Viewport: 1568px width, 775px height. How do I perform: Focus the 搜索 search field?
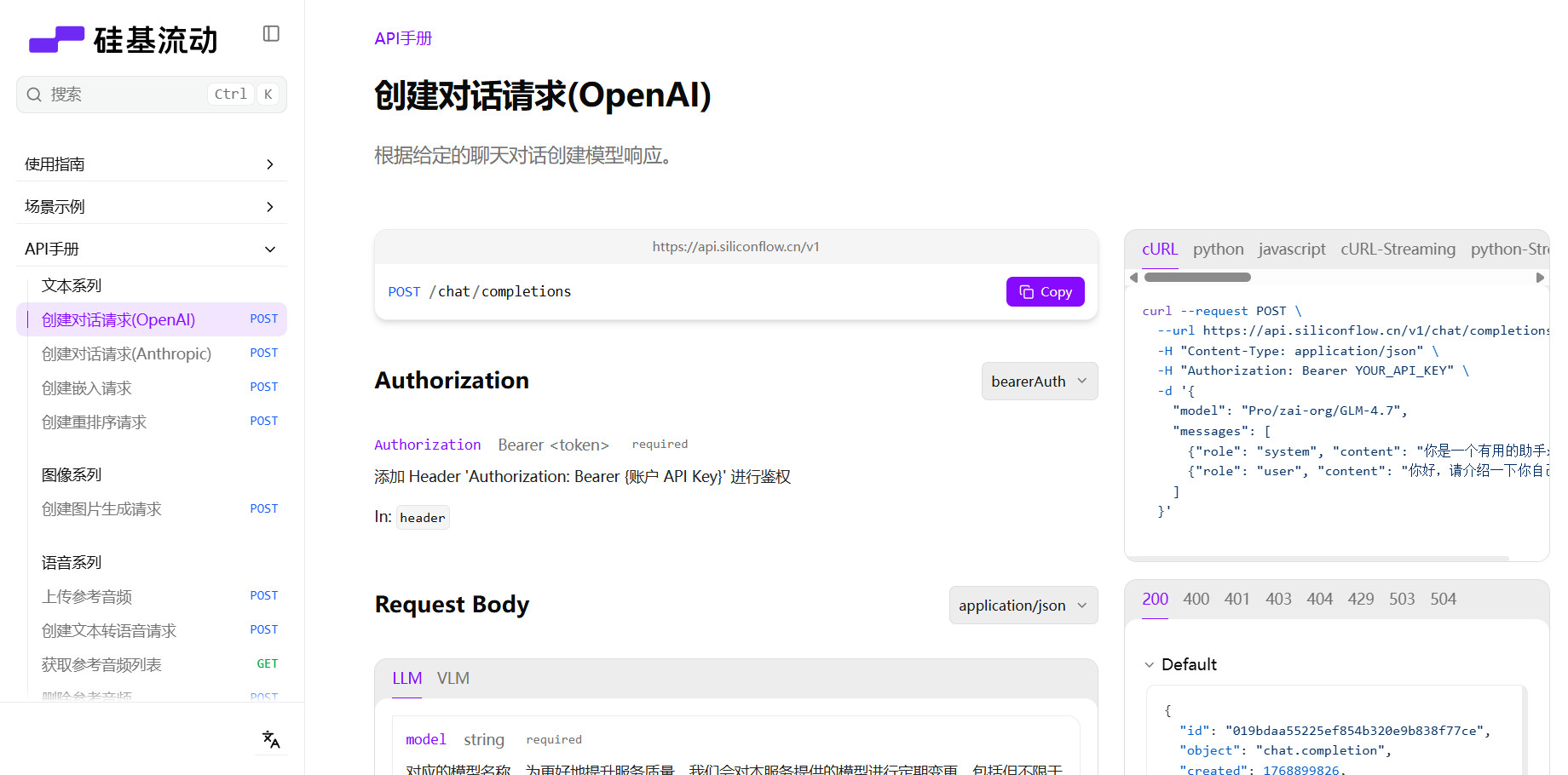(152, 95)
